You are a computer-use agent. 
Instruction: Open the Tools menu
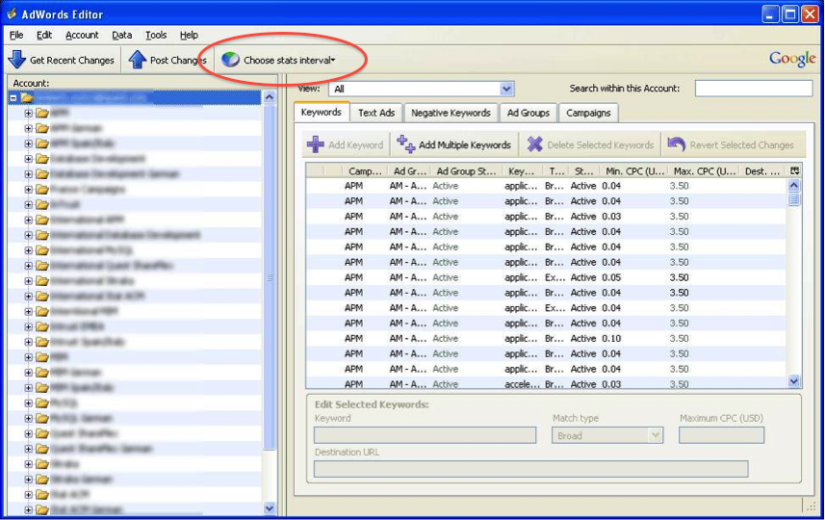coord(156,35)
